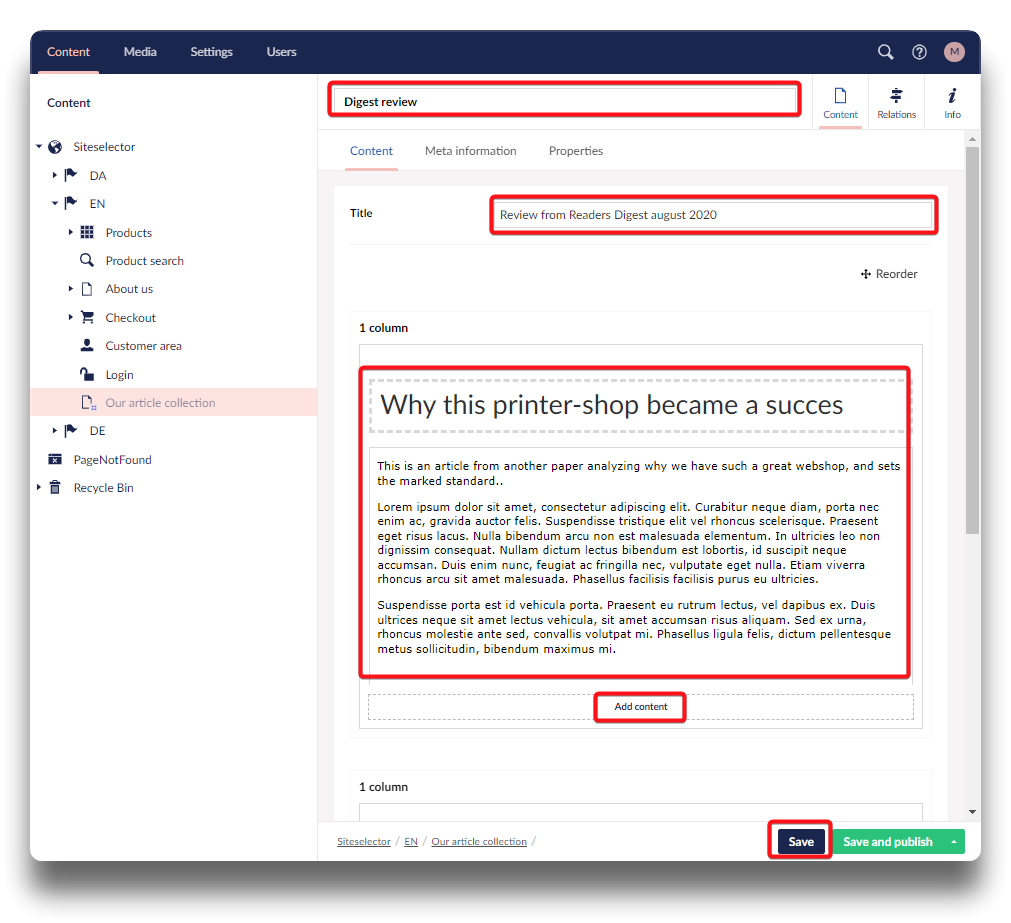Select the Meta information tab
The image size is (1011, 923).
tap(471, 151)
